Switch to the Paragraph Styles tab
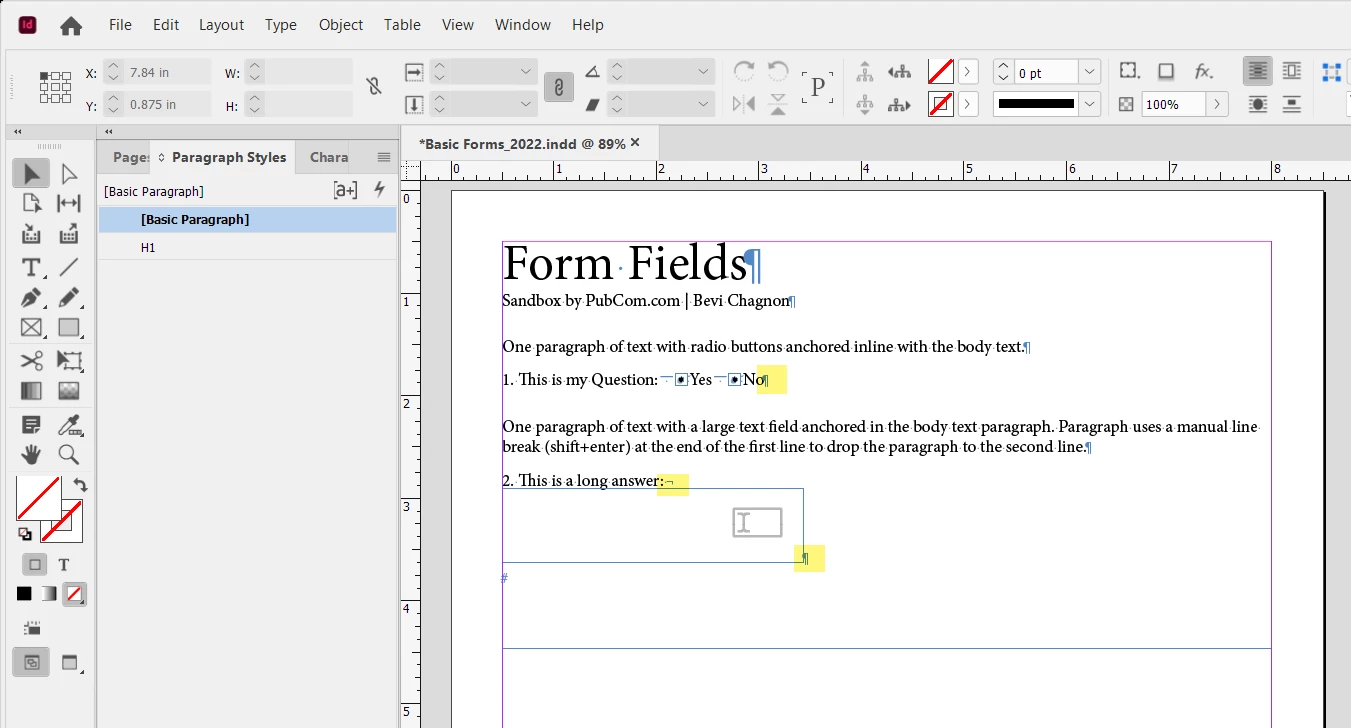The image size is (1351, 728). pyautogui.click(x=222, y=157)
